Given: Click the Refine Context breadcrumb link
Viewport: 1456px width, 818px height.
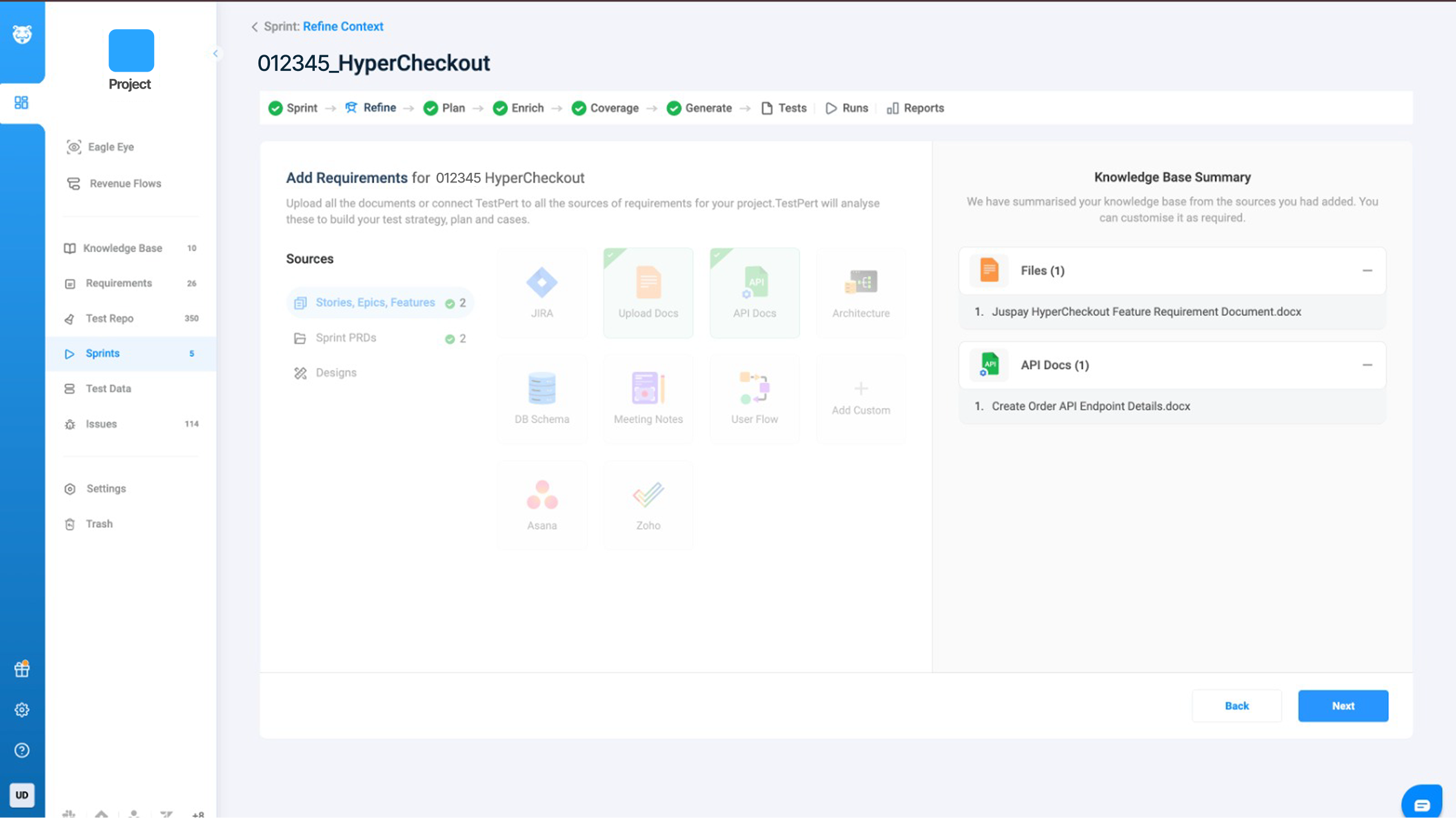Looking at the screenshot, I should click(343, 27).
